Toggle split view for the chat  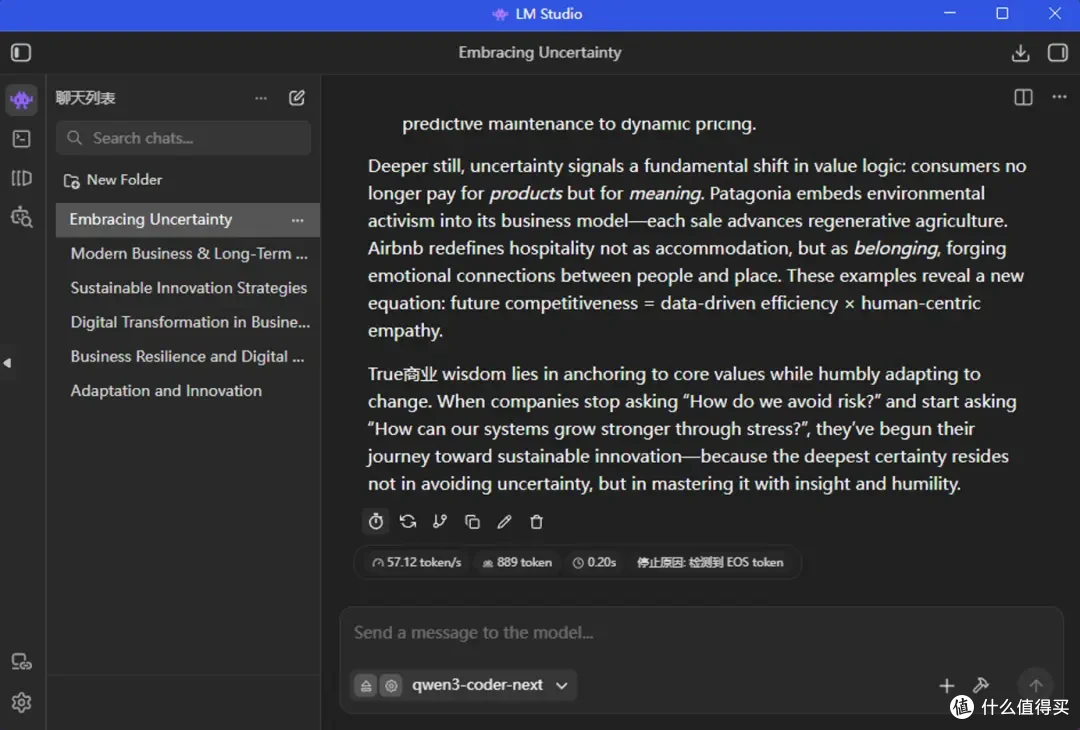[1023, 97]
